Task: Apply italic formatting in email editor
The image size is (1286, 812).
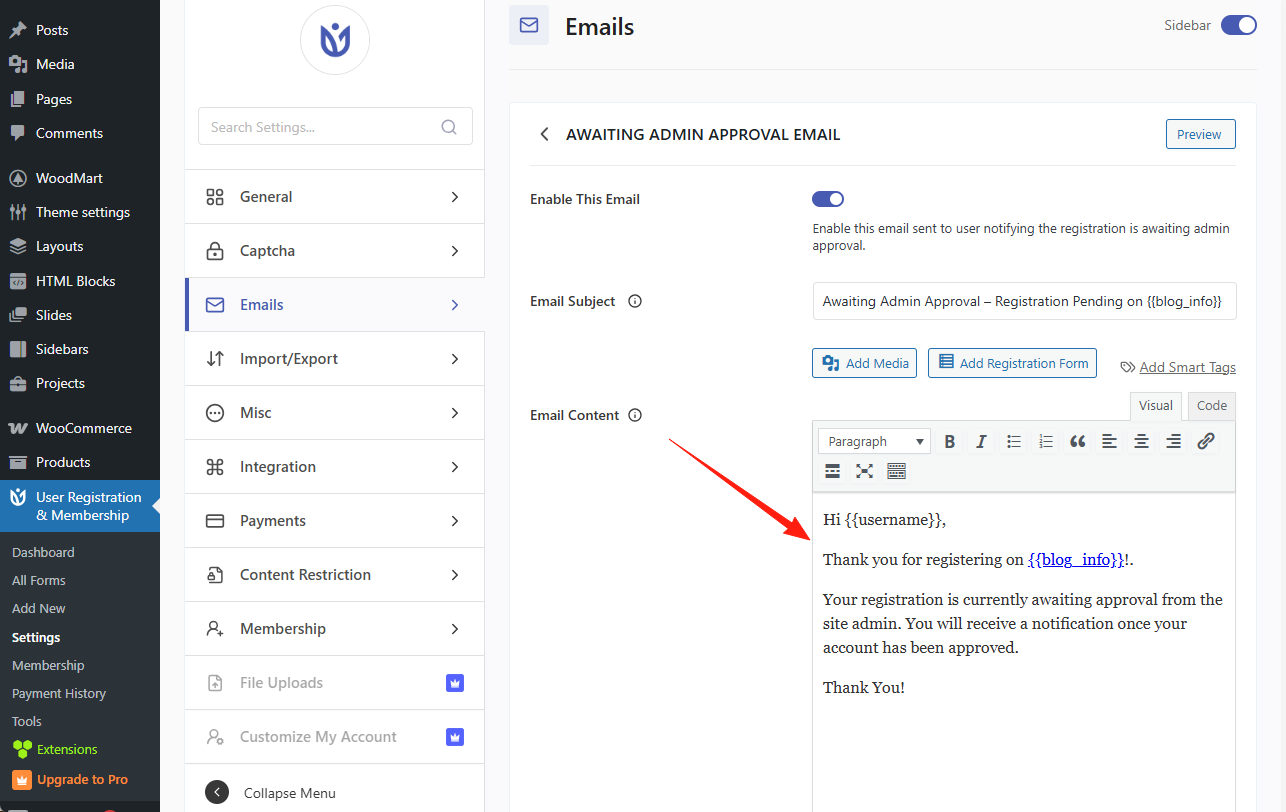Action: tap(981, 441)
